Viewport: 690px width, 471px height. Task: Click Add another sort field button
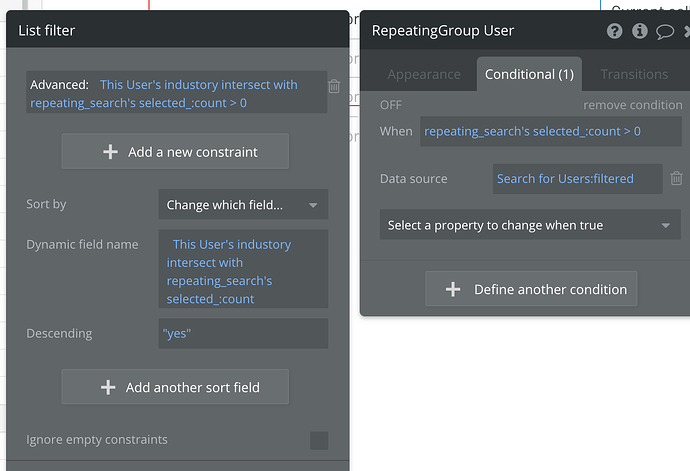(175, 387)
